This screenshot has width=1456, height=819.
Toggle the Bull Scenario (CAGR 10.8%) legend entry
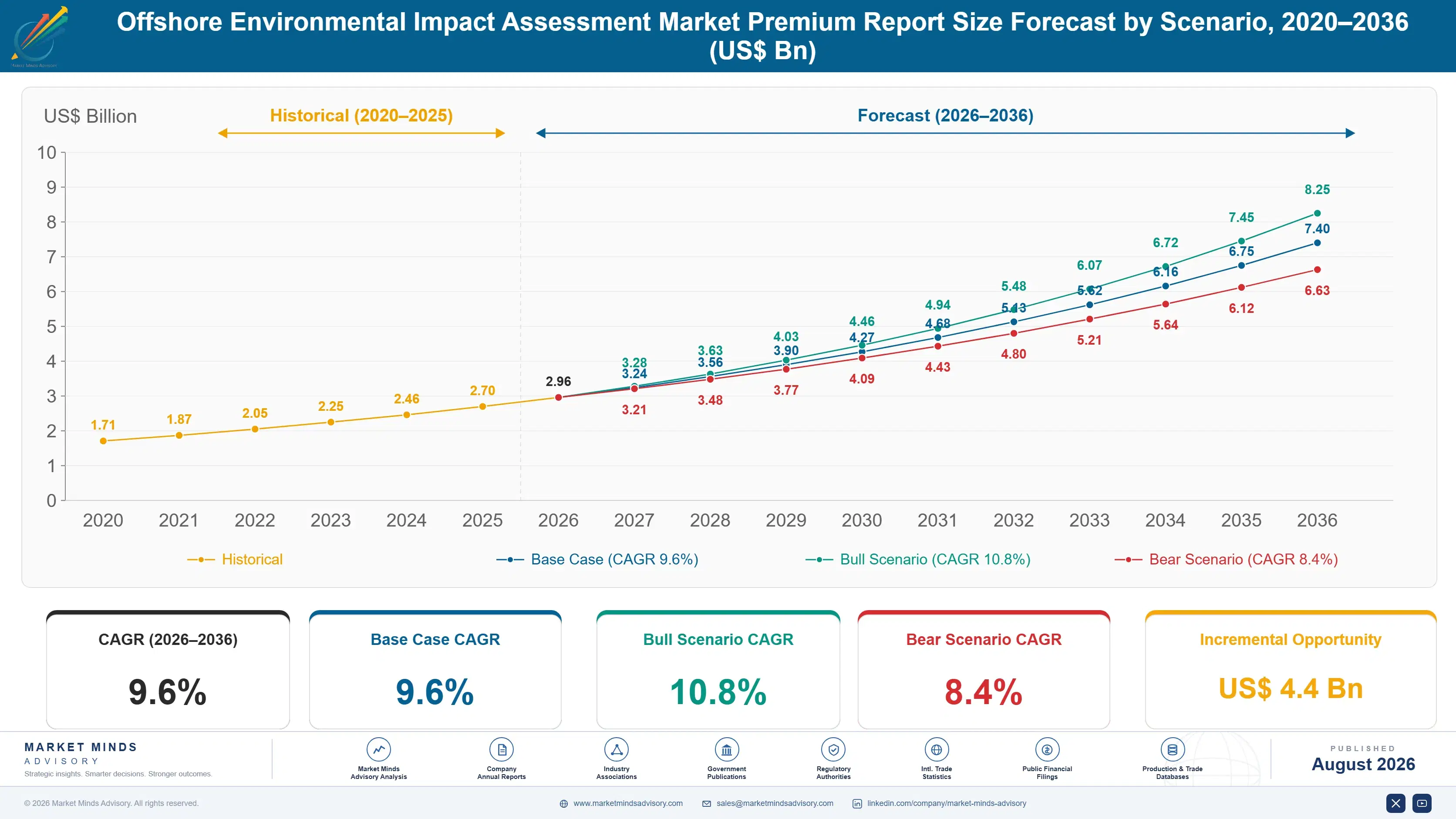click(x=918, y=559)
